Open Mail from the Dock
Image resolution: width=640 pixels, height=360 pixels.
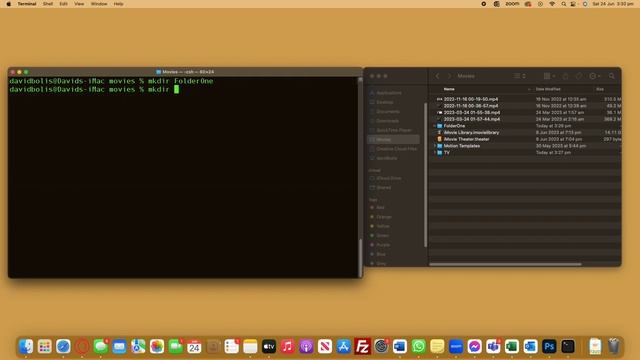click(119, 347)
